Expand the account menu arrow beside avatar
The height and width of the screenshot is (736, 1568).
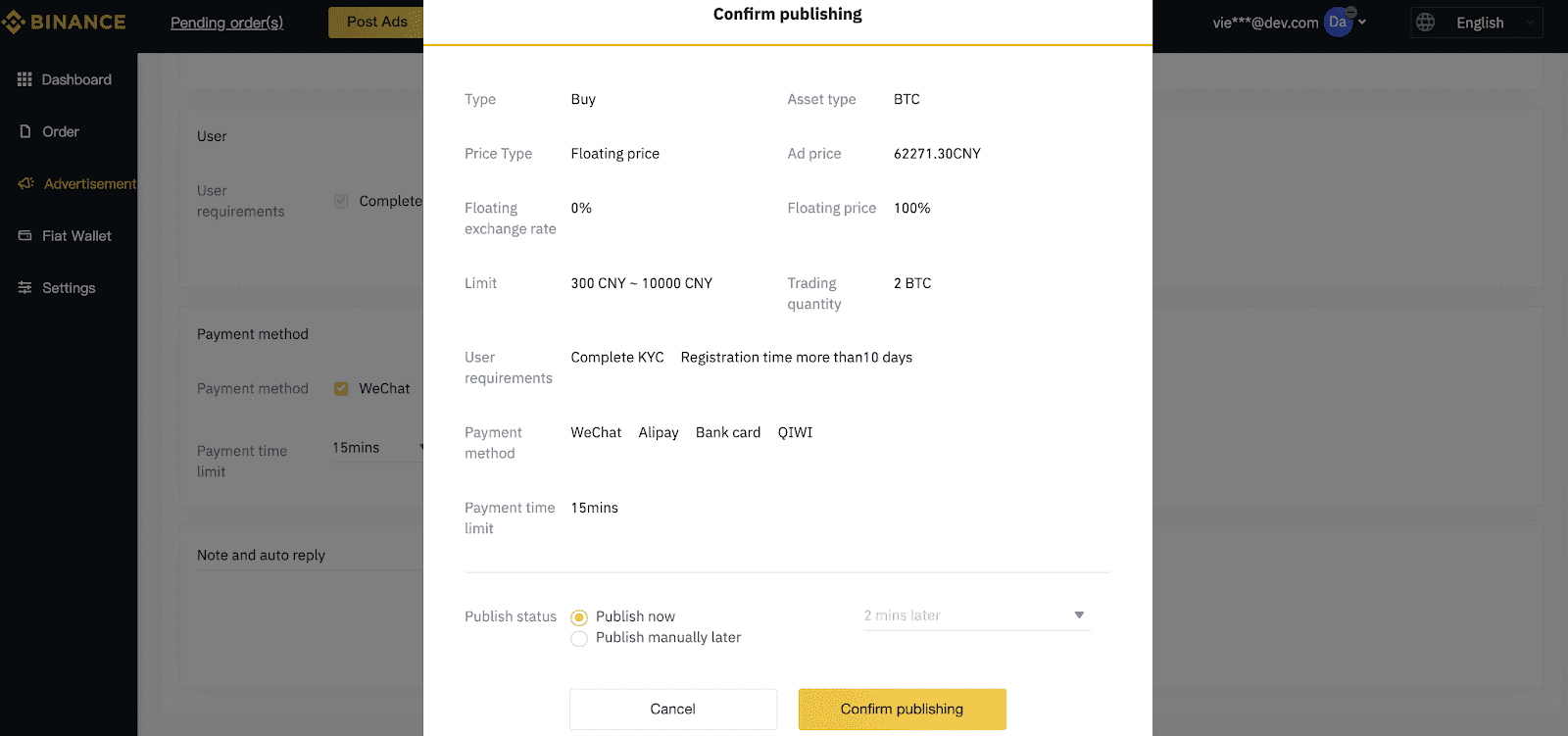tap(1362, 22)
